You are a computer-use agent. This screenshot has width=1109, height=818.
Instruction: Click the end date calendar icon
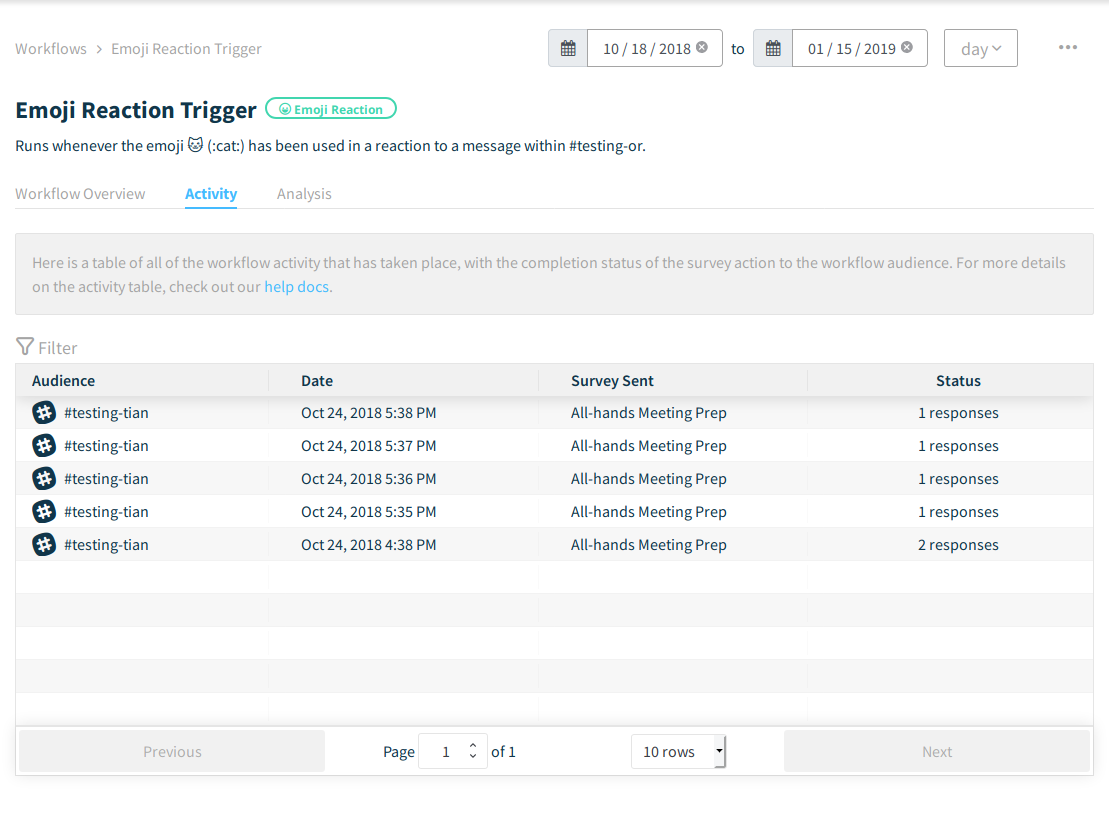(x=773, y=48)
